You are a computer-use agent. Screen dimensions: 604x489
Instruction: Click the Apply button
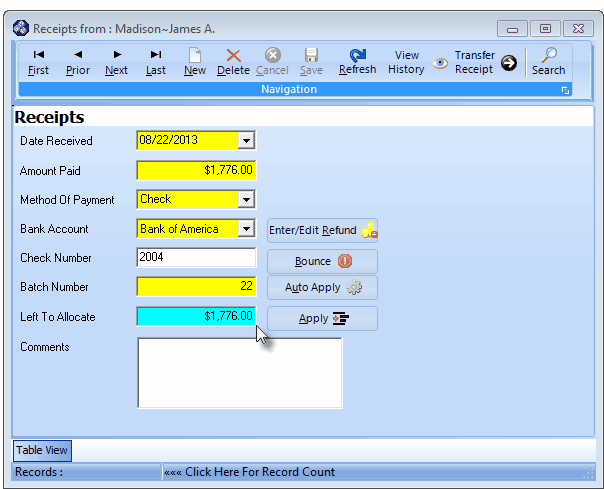tap(322, 319)
